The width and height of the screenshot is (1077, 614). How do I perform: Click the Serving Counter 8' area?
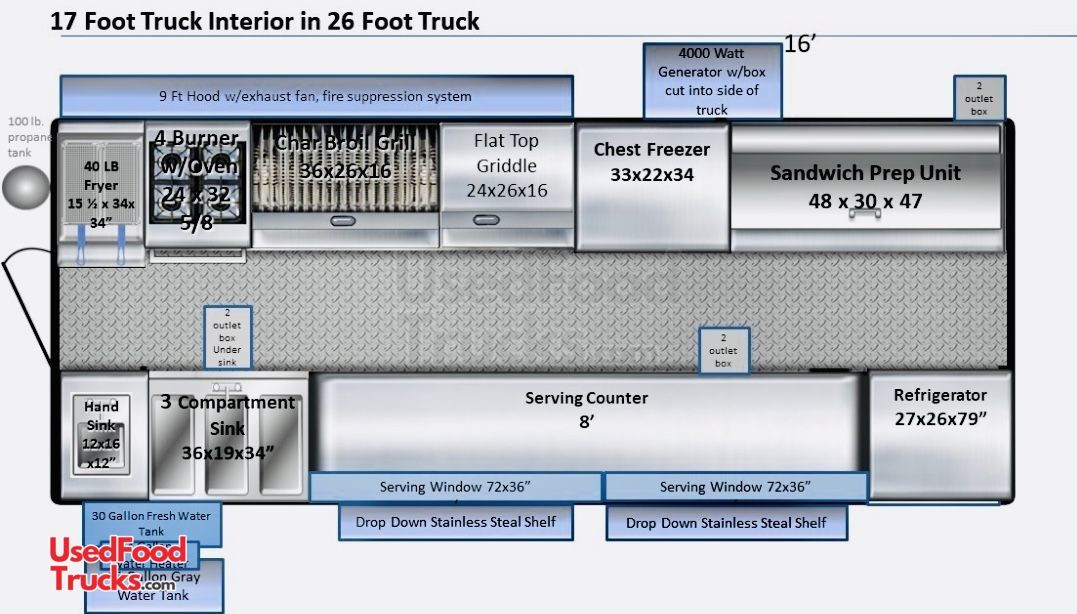click(x=586, y=420)
